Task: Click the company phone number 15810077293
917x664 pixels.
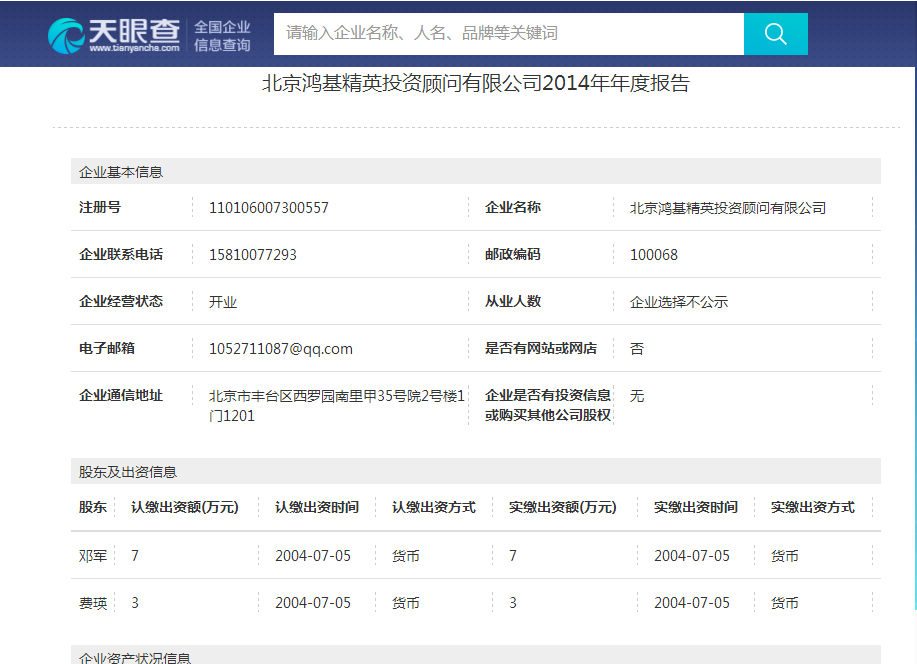Action: 252,255
